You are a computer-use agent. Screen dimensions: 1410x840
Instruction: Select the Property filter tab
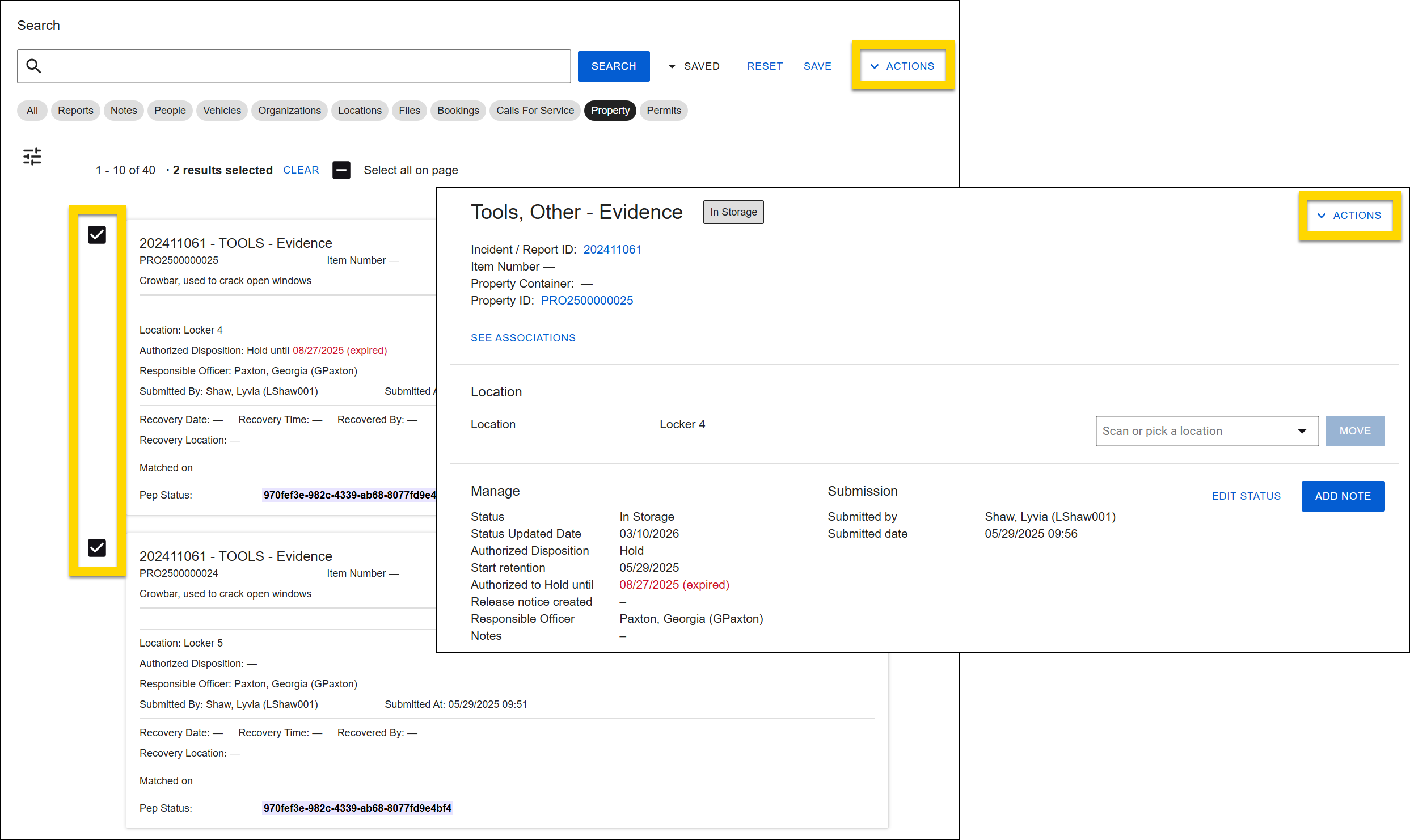tap(610, 111)
